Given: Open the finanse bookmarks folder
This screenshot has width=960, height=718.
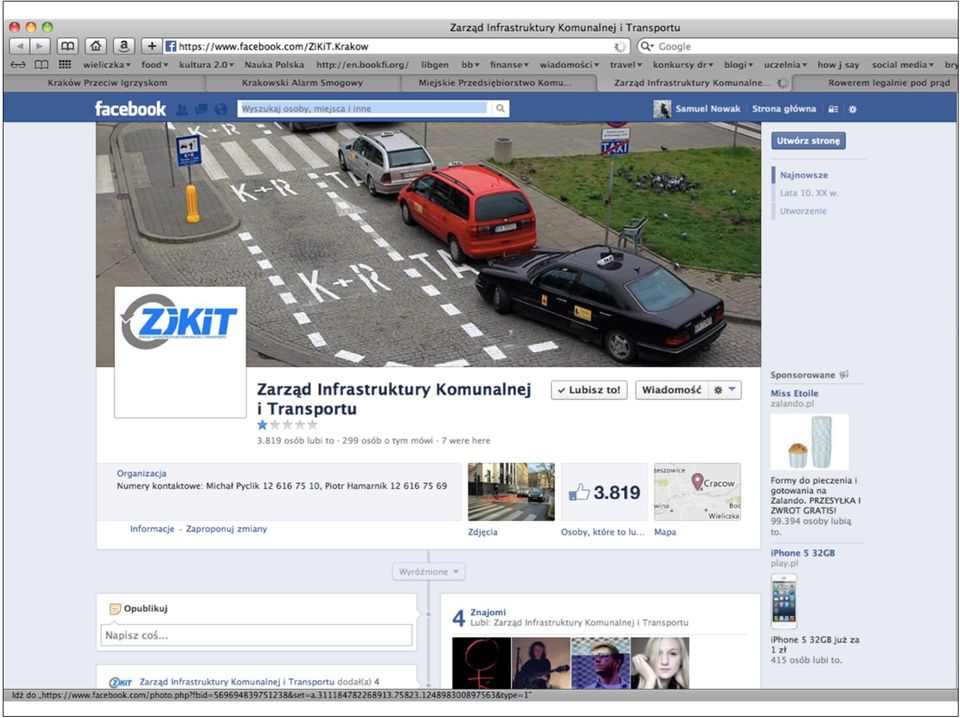Looking at the screenshot, I should [508, 65].
